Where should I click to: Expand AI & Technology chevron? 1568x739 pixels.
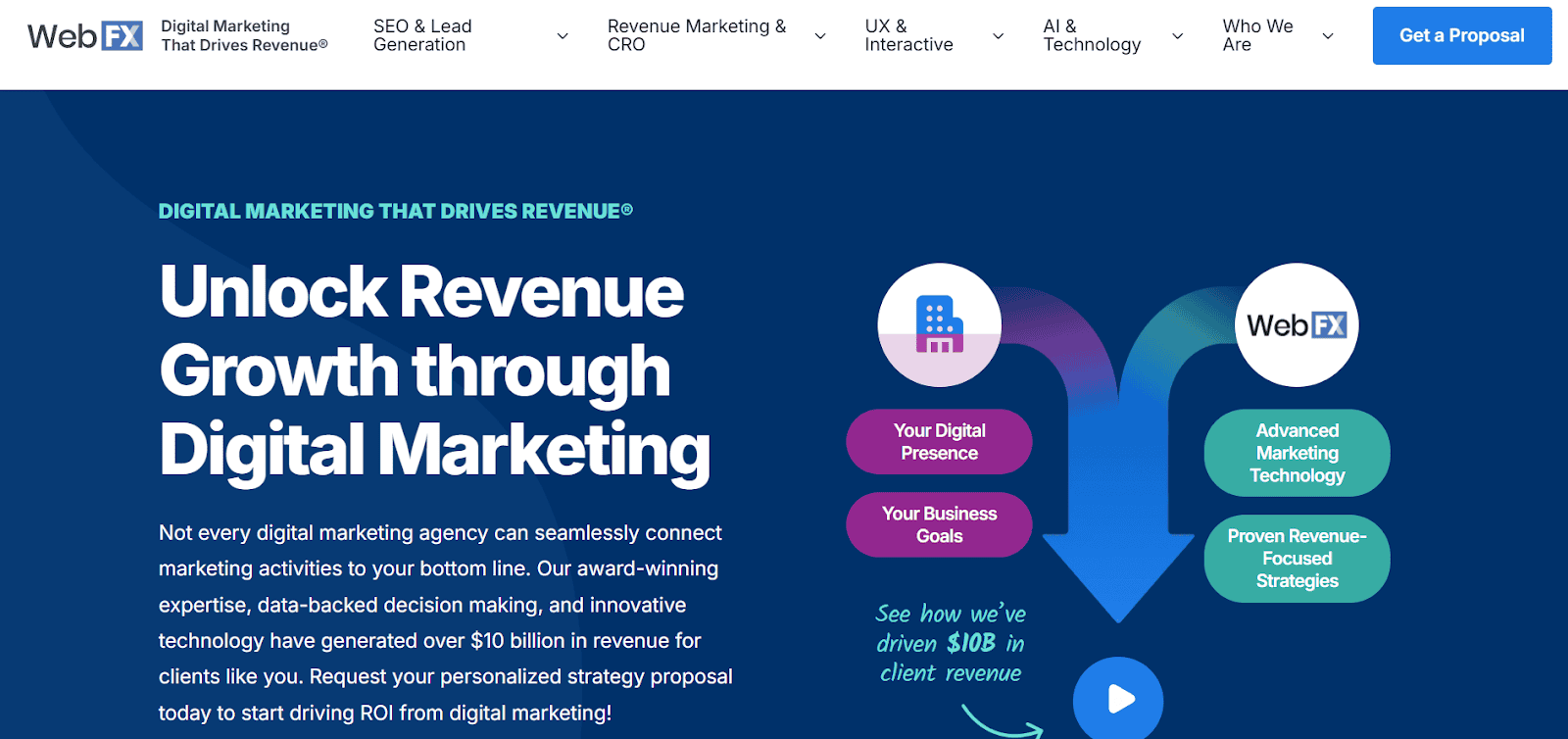coord(1178,36)
